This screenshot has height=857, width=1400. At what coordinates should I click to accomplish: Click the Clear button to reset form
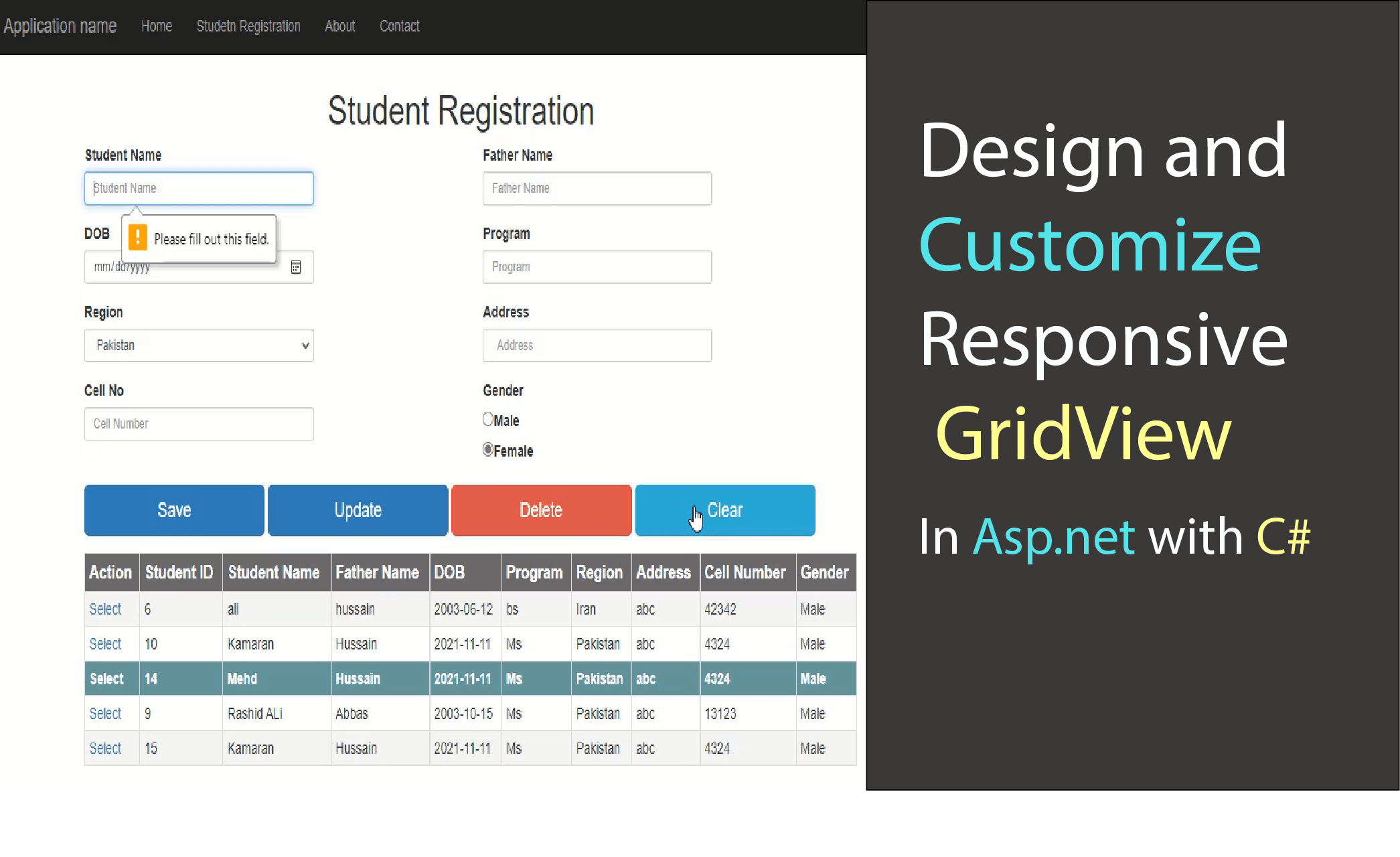pyautogui.click(x=725, y=510)
